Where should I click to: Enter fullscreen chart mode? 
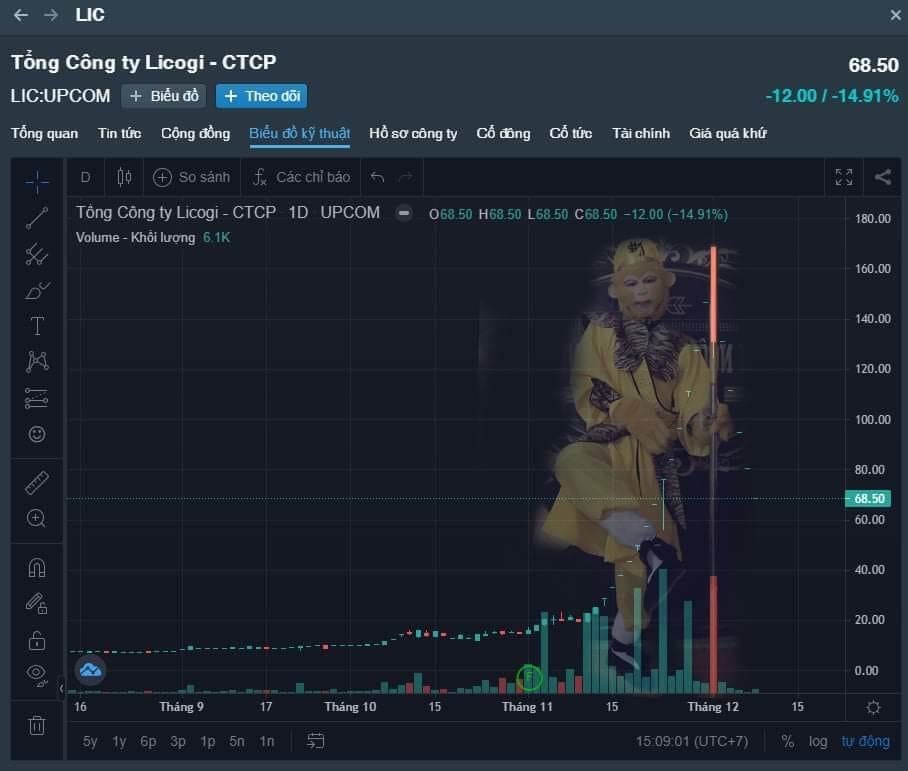(x=844, y=177)
